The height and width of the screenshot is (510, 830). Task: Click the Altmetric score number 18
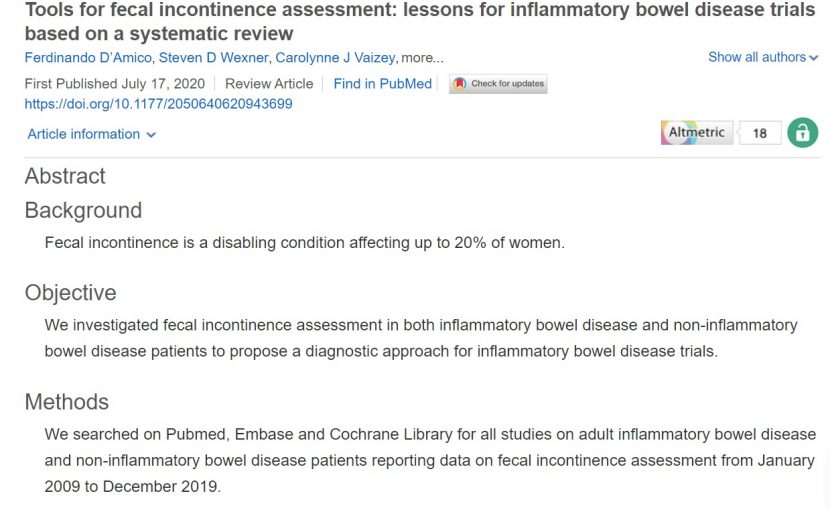[x=760, y=133]
